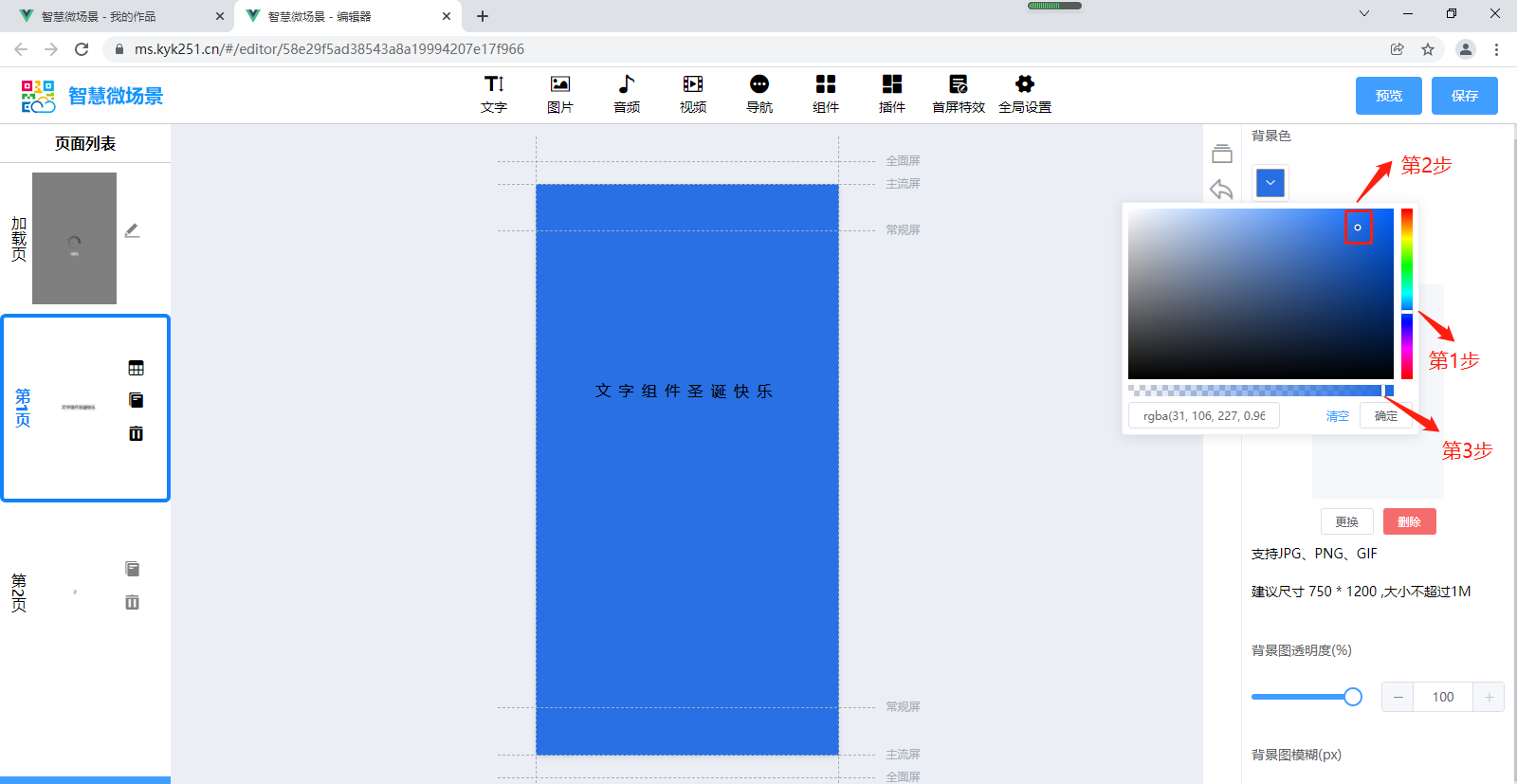1517x784 pixels.
Task: Select the 第2页 page thumbnail
Action: pyautogui.click(x=75, y=592)
